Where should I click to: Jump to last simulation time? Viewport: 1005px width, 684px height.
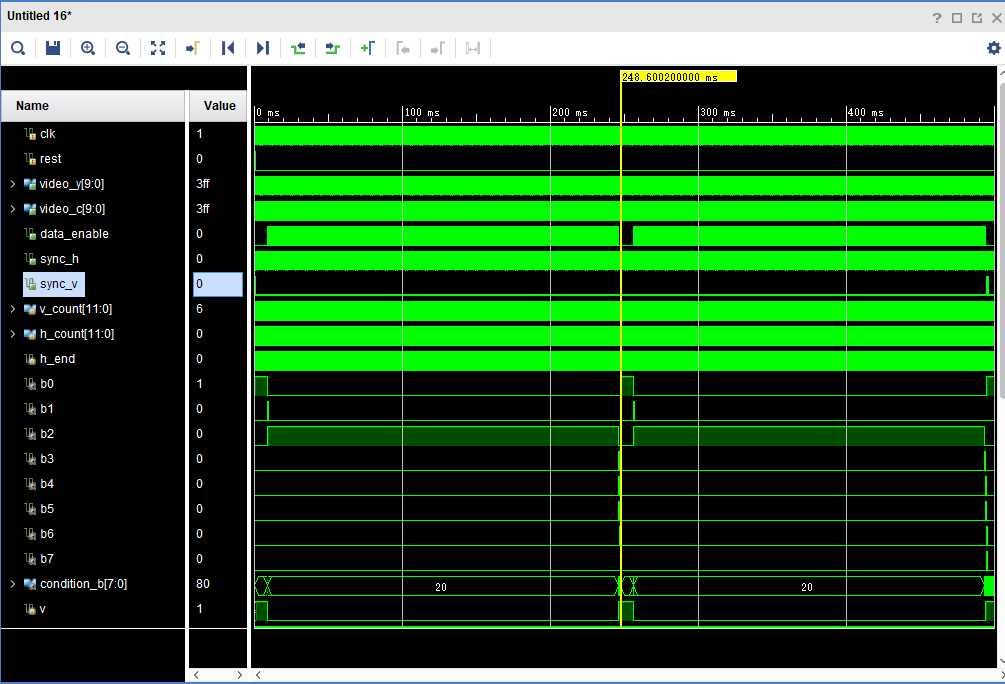point(262,48)
